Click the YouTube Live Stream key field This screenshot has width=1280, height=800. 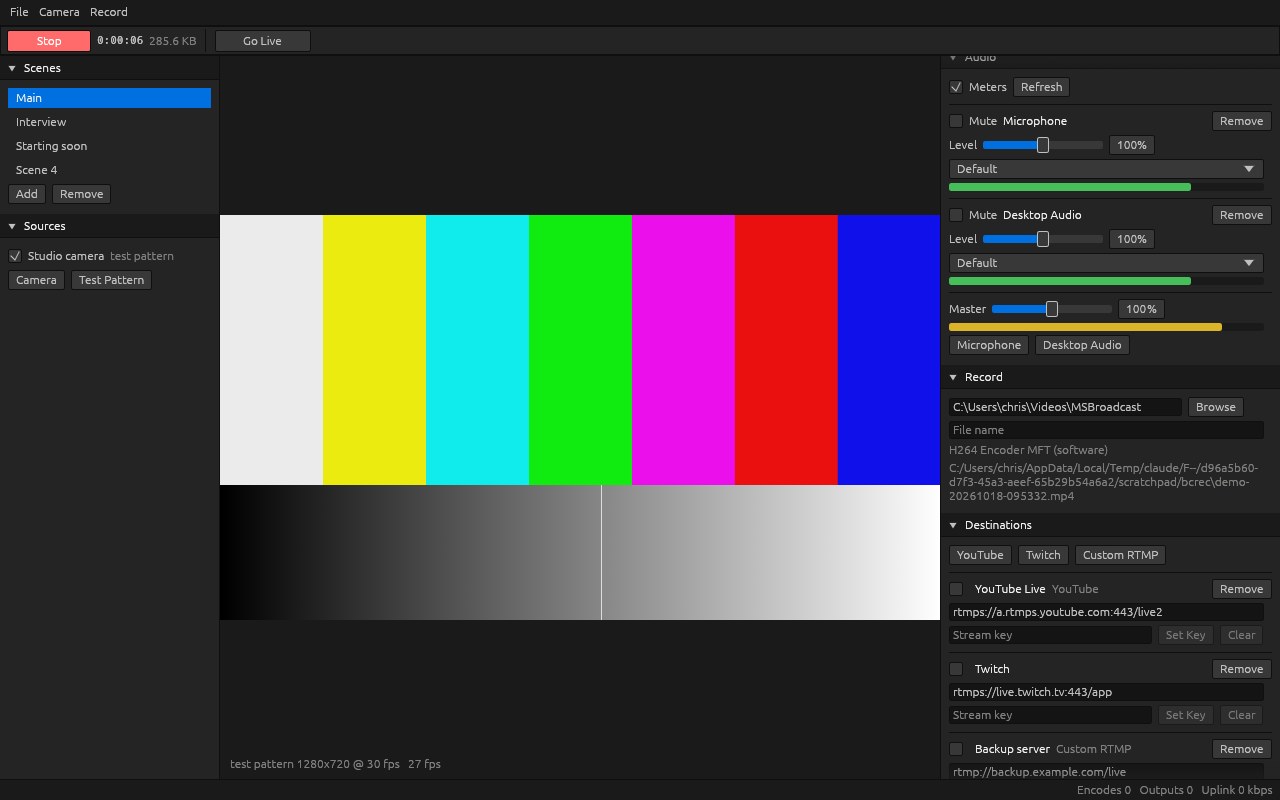1050,635
